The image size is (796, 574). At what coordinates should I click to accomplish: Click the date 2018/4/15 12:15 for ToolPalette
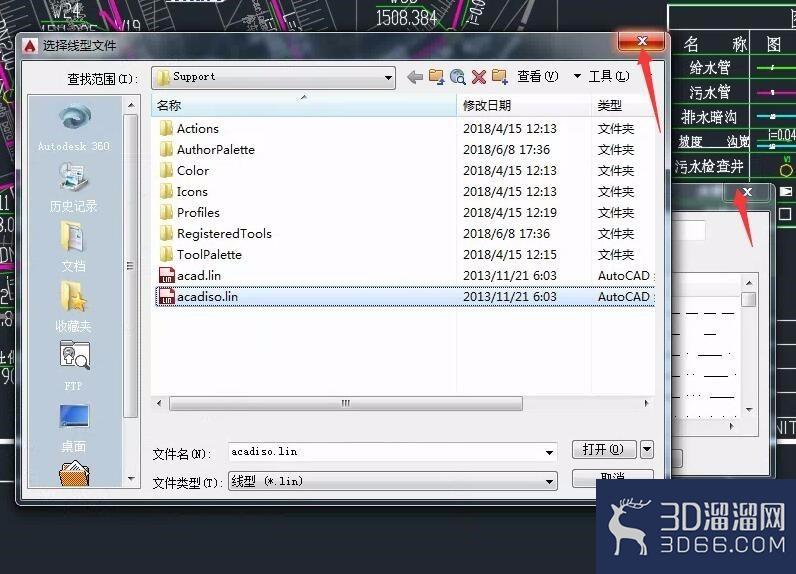[510, 255]
